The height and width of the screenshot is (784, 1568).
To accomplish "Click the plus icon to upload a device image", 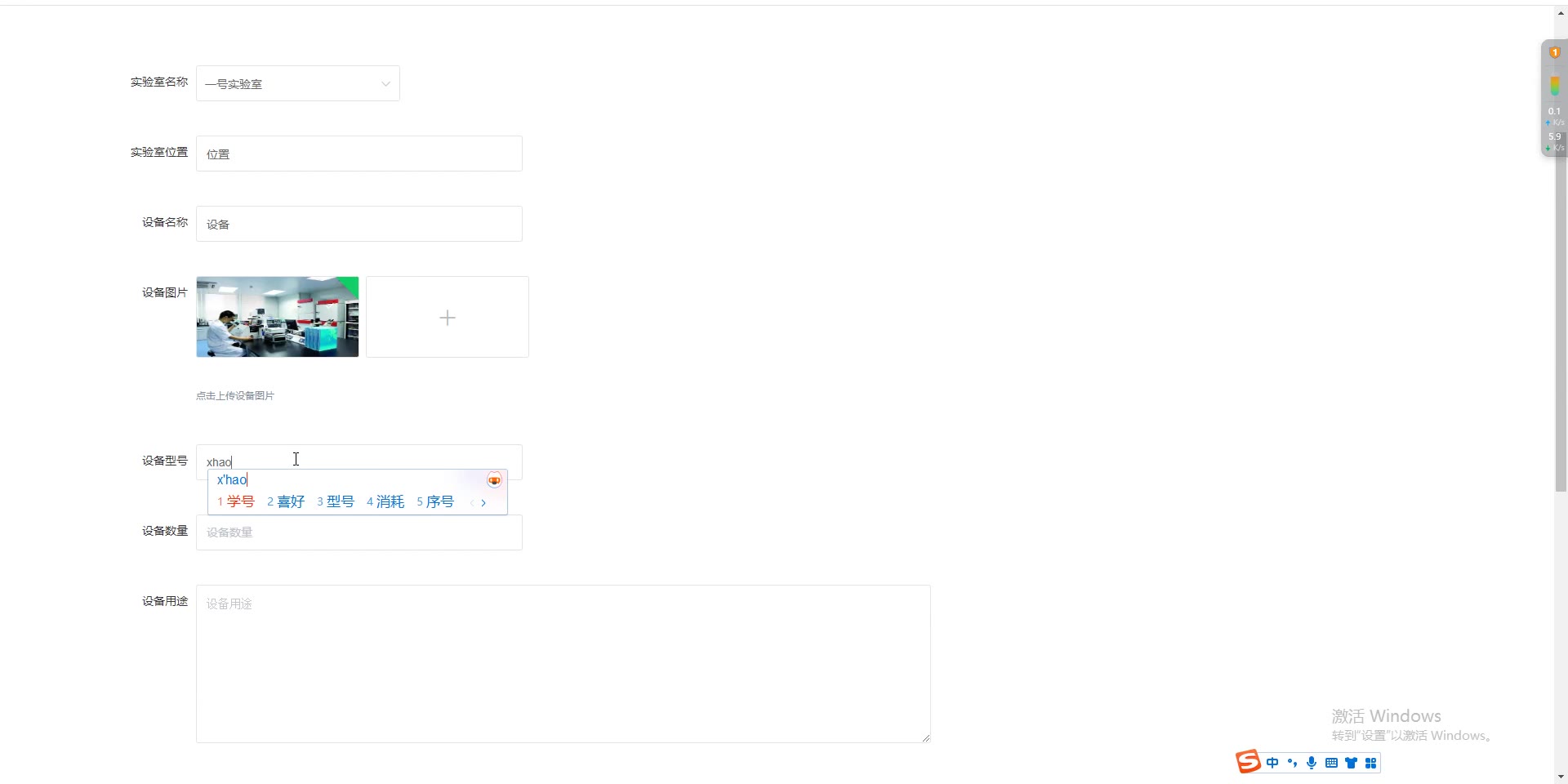I will tap(448, 317).
